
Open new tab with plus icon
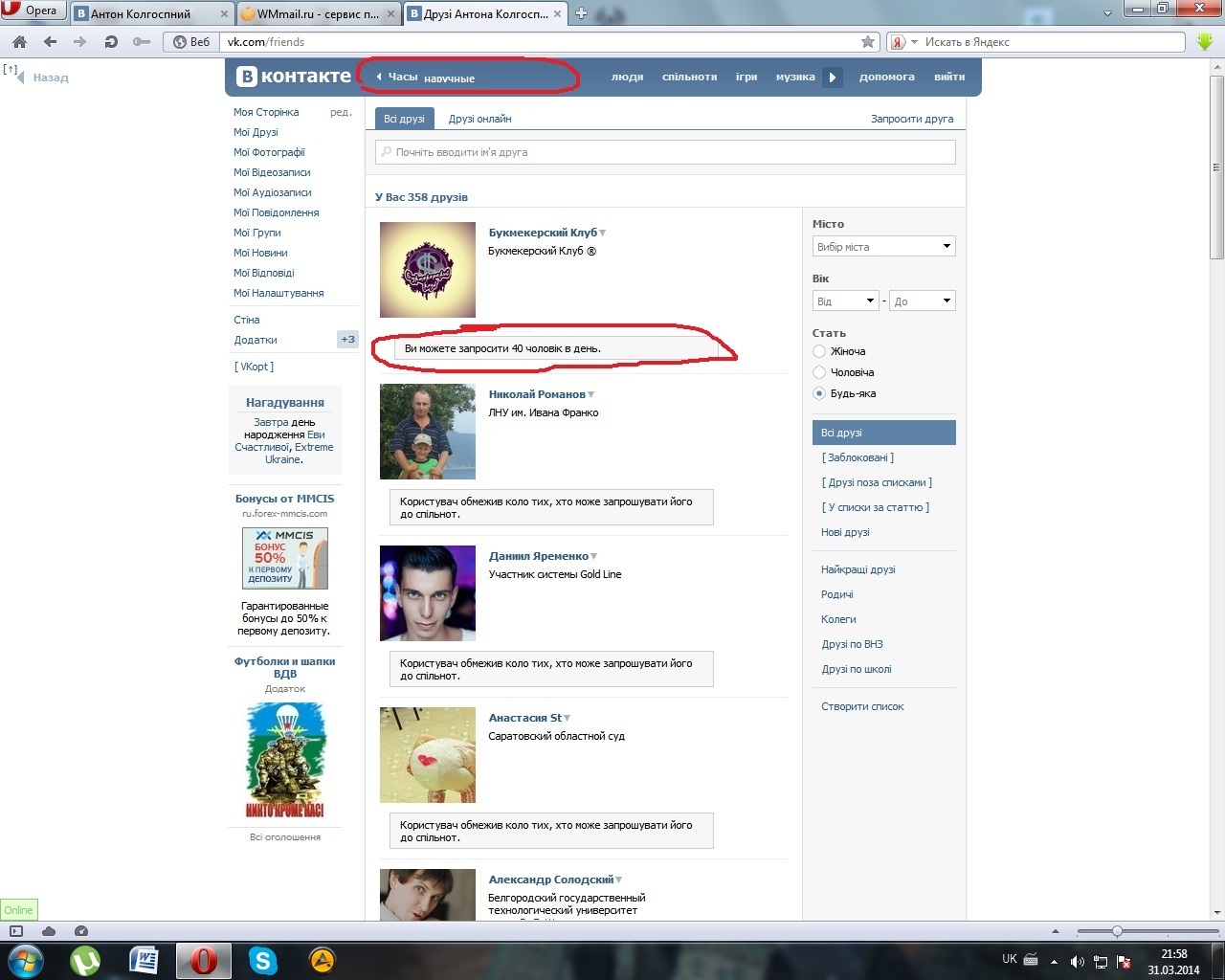click(x=581, y=13)
